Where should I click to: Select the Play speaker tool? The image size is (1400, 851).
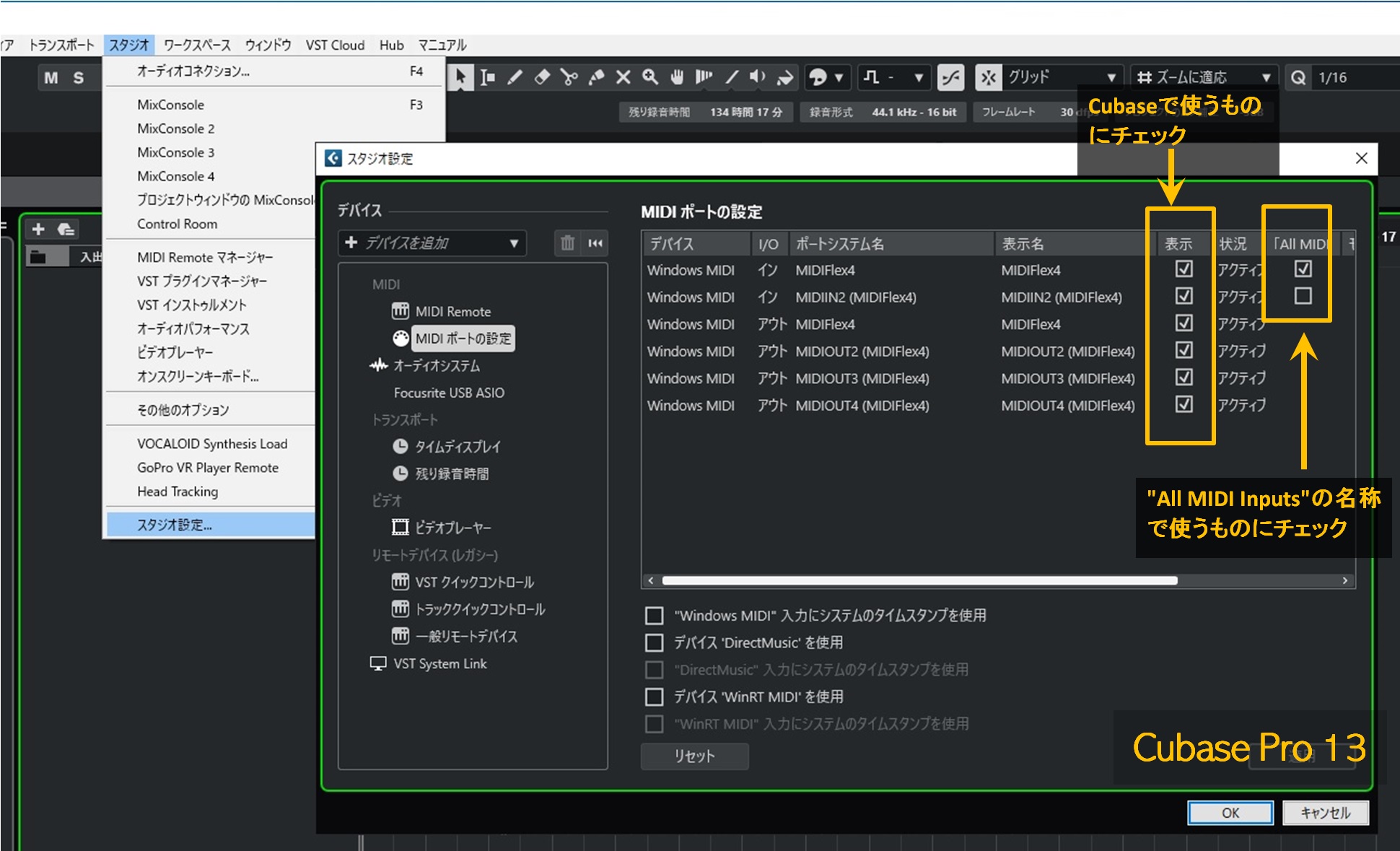pyautogui.click(x=758, y=77)
